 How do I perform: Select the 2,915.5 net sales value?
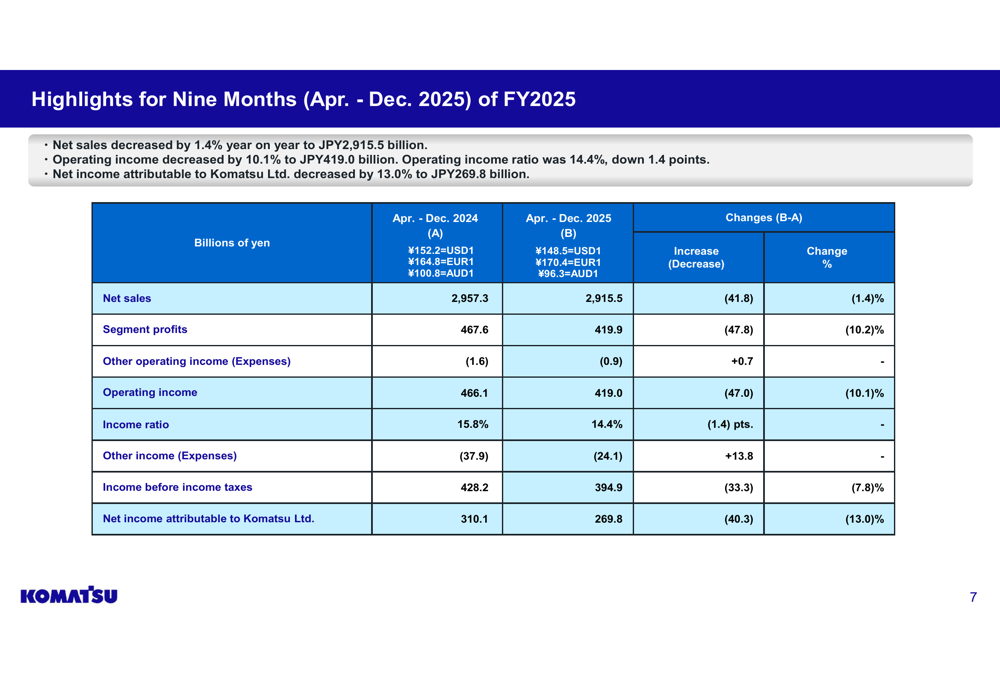tap(603, 299)
